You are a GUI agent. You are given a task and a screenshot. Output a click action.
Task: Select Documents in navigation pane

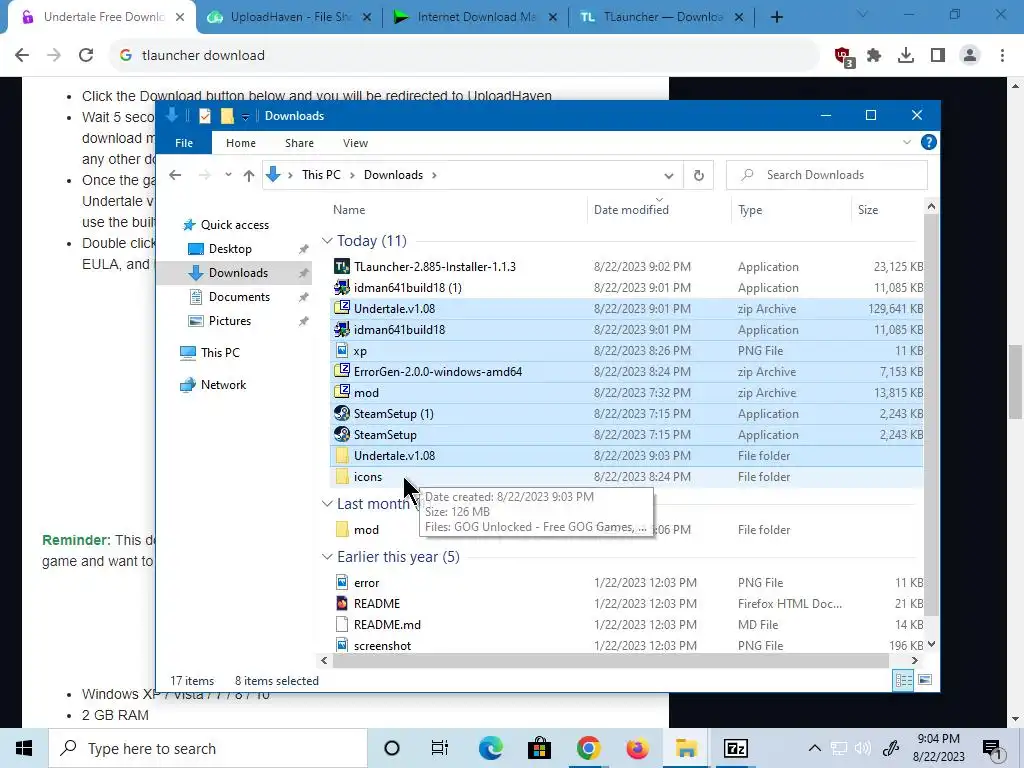tap(239, 296)
